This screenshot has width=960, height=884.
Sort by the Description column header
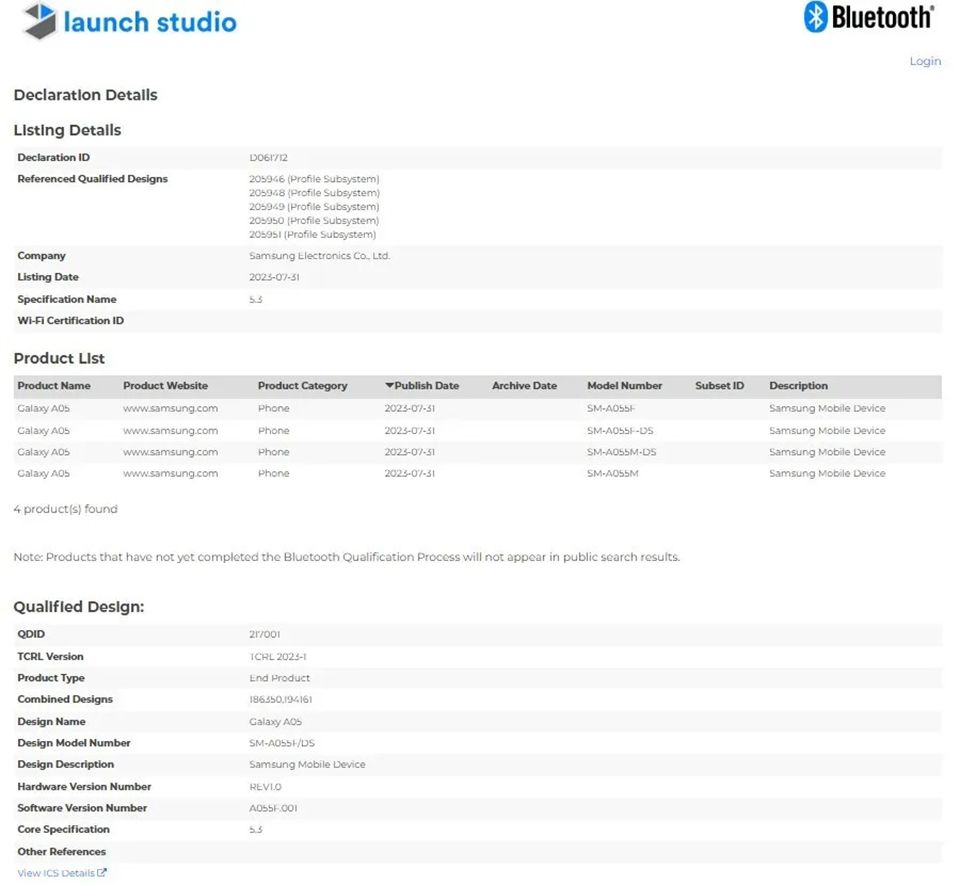[x=798, y=386]
